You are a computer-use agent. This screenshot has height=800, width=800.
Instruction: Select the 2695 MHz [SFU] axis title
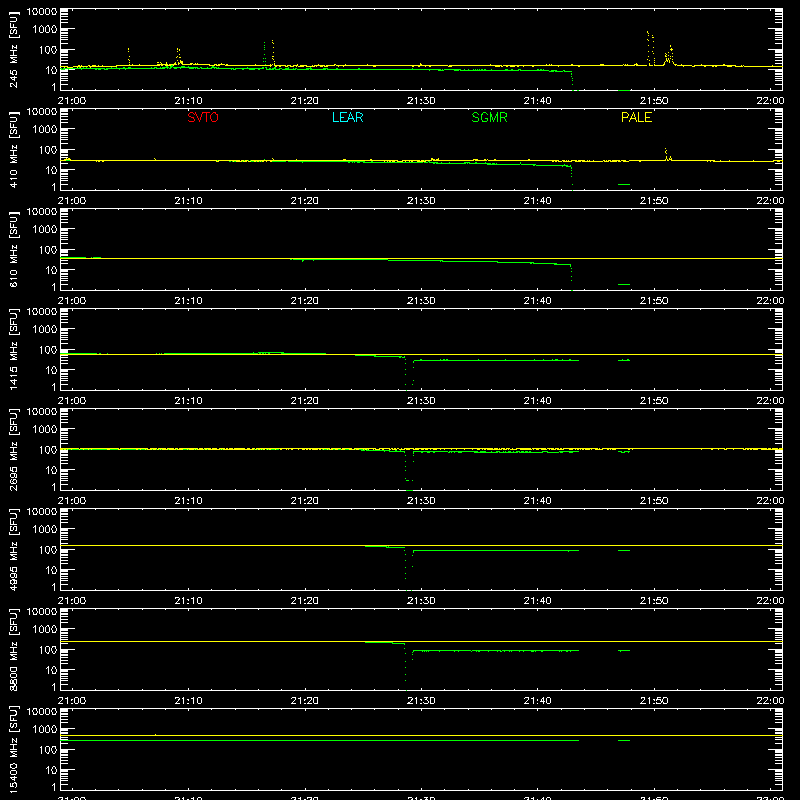pyautogui.click(x=14, y=449)
